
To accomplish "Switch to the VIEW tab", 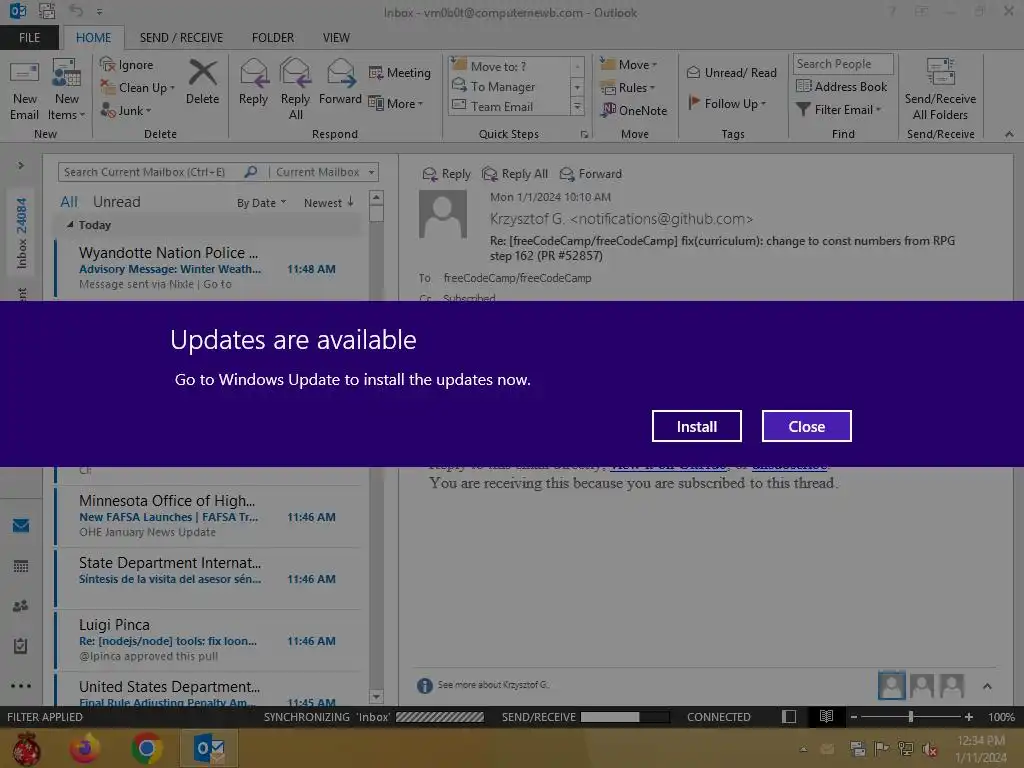I will coord(336,38).
